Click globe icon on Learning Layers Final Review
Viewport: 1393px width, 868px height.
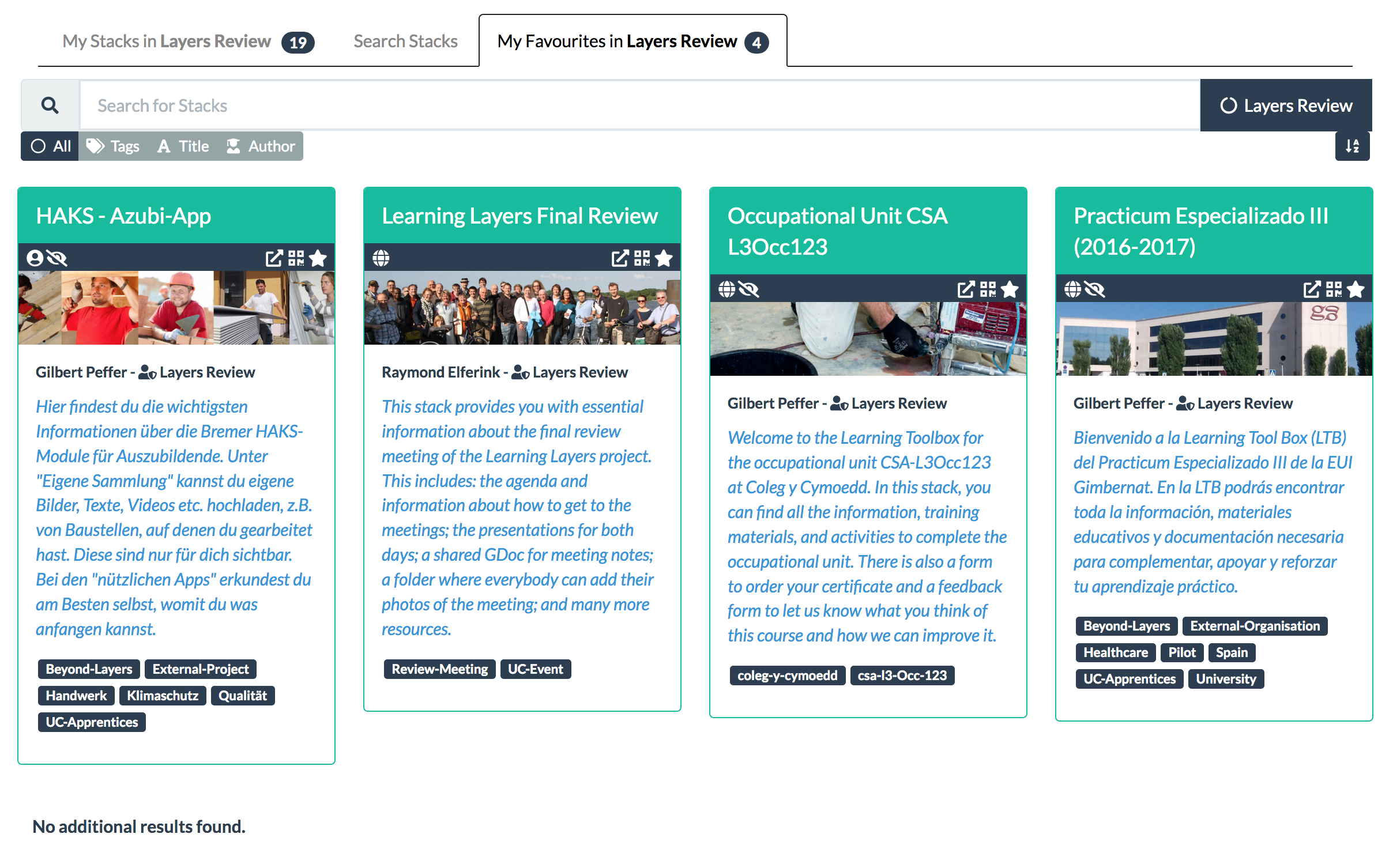[x=381, y=258]
